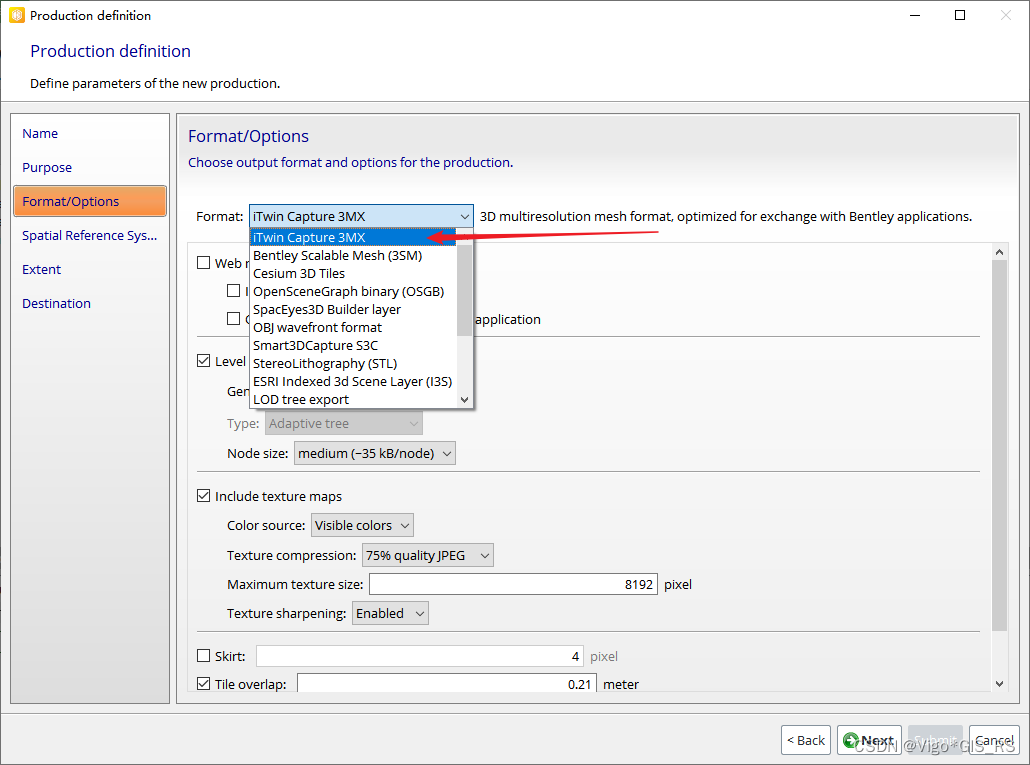The image size is (1030, 765).
Task: Click the Next button
Action: pyautogui.click(x=869, y=740)
